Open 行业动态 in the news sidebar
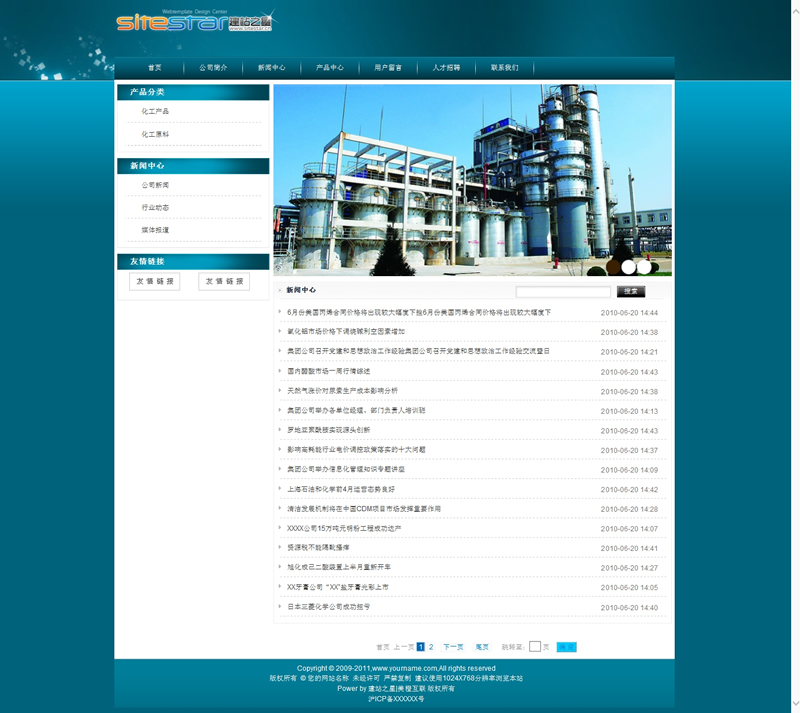 pyautogui.click(x=155, y=208)
